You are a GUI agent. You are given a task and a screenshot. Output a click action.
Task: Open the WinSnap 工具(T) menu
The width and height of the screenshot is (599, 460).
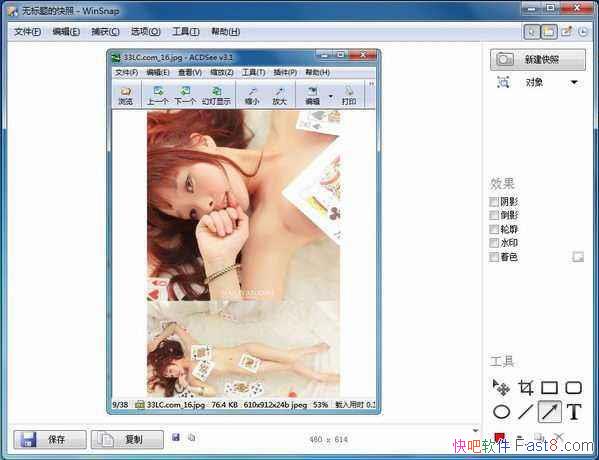click(x=186, y=31)
